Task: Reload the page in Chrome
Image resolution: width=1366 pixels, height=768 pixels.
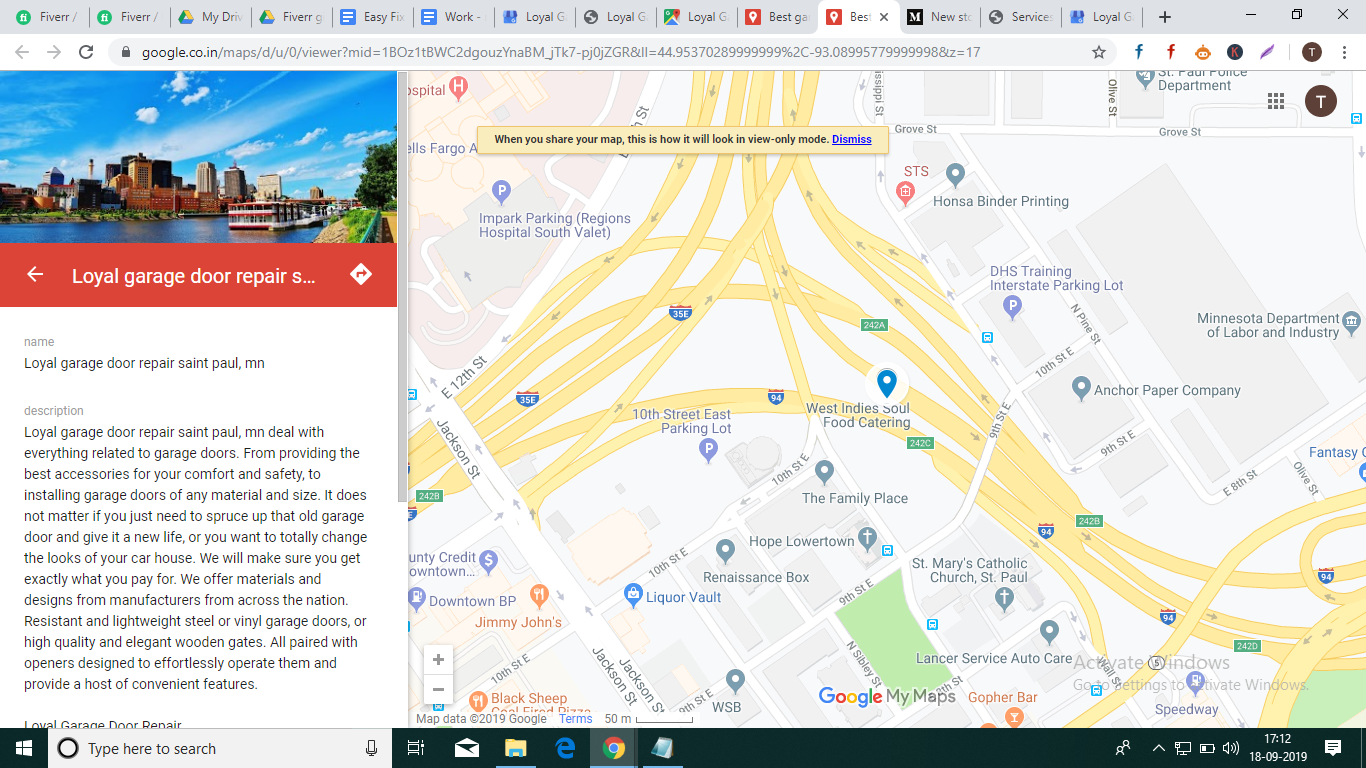Action: point(86,52)
